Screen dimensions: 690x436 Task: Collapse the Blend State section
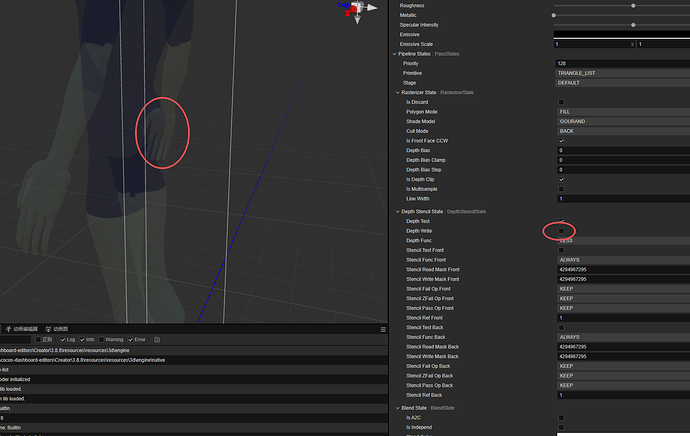coord(397,408)
